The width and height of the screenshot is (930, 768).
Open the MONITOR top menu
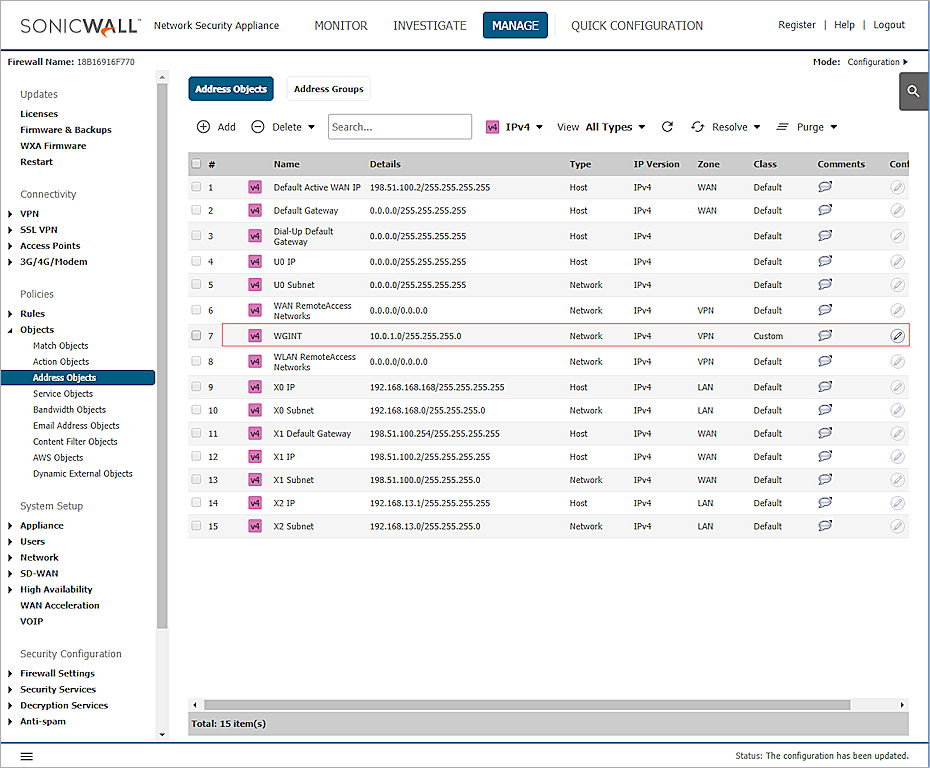point(341,25)
